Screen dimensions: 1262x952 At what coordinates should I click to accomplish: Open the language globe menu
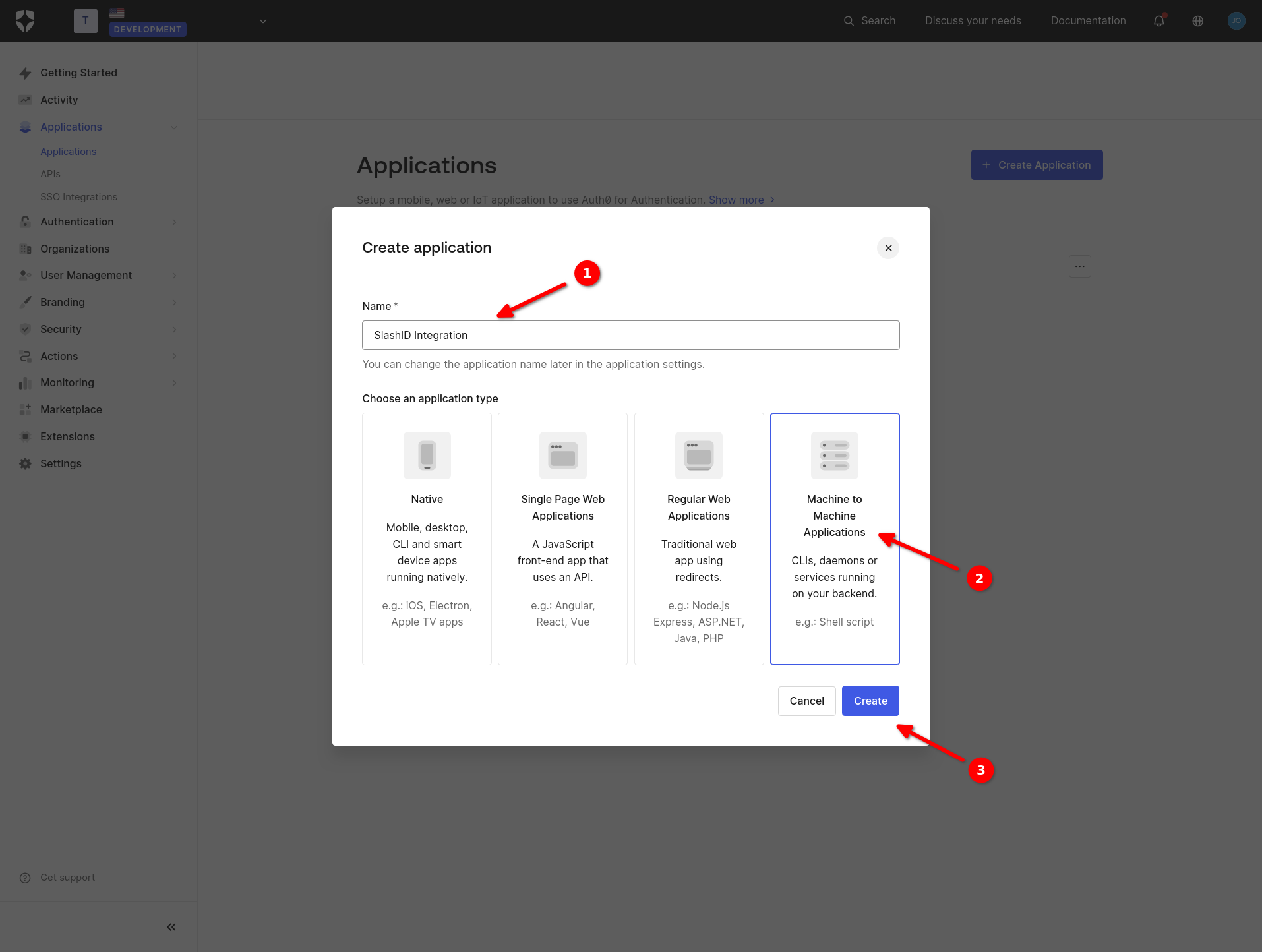tap(1197, 20)
